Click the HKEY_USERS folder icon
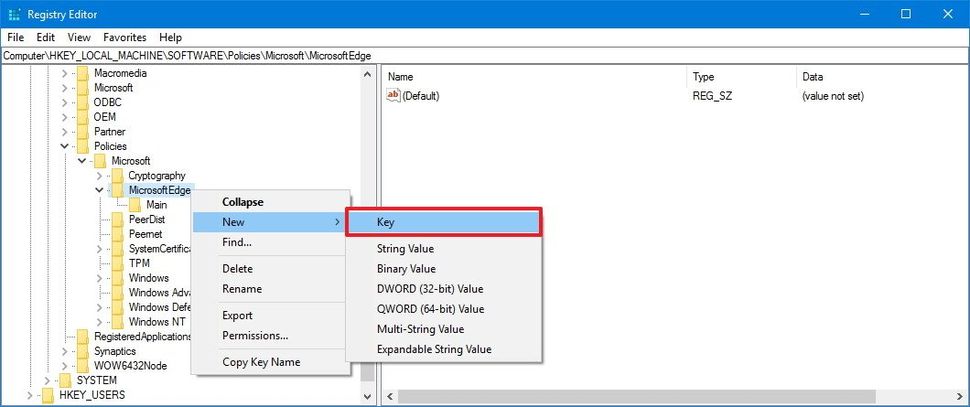 tap(47, 395)
